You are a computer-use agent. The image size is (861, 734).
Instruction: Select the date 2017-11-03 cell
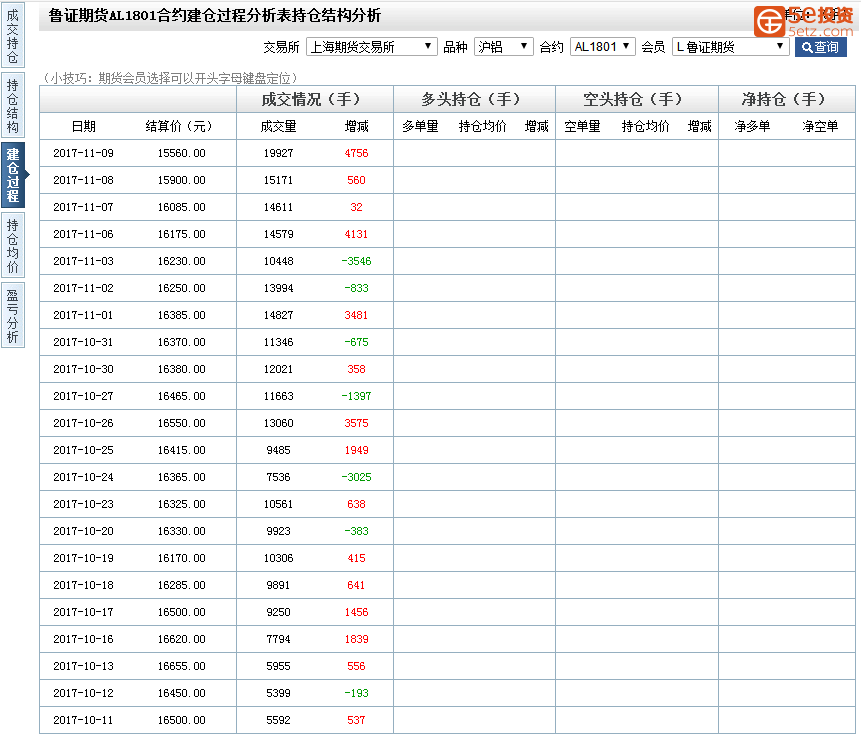point(83,261)
